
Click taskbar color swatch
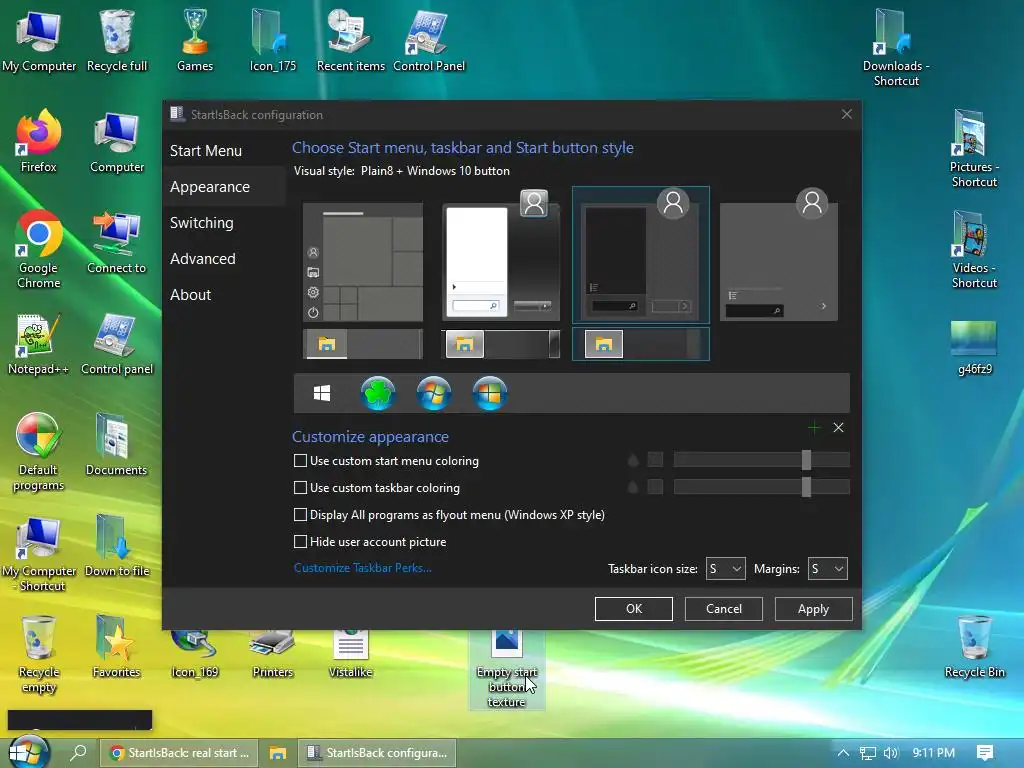(655, 487)
